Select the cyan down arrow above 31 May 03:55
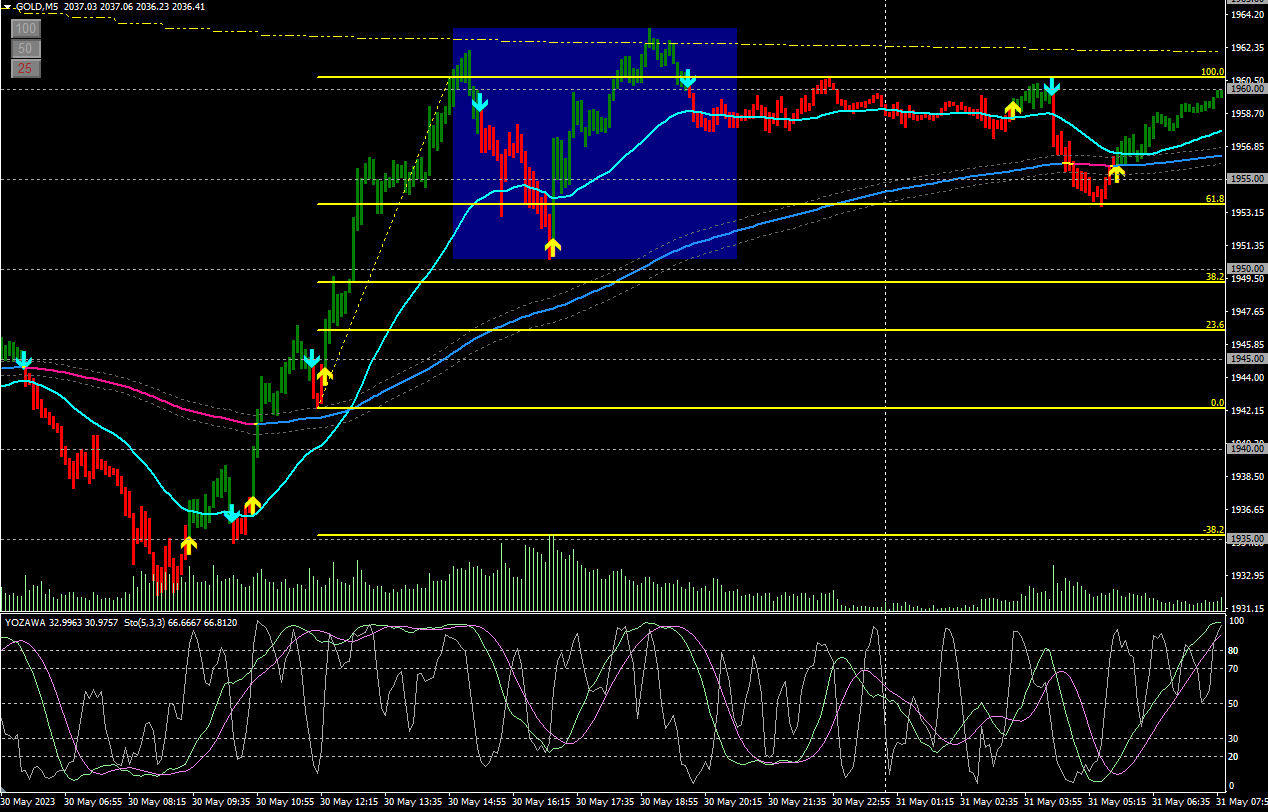 coord(1051,88)
